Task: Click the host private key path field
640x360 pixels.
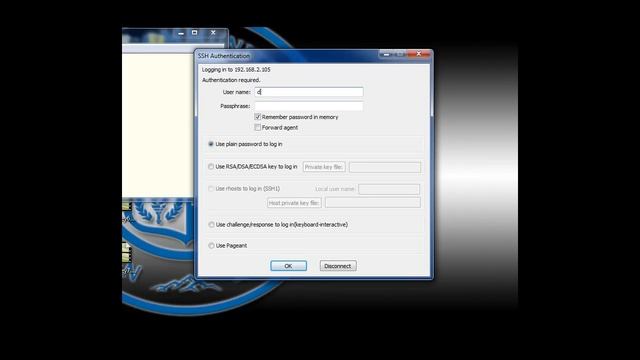Action: (x=373, y=203)
